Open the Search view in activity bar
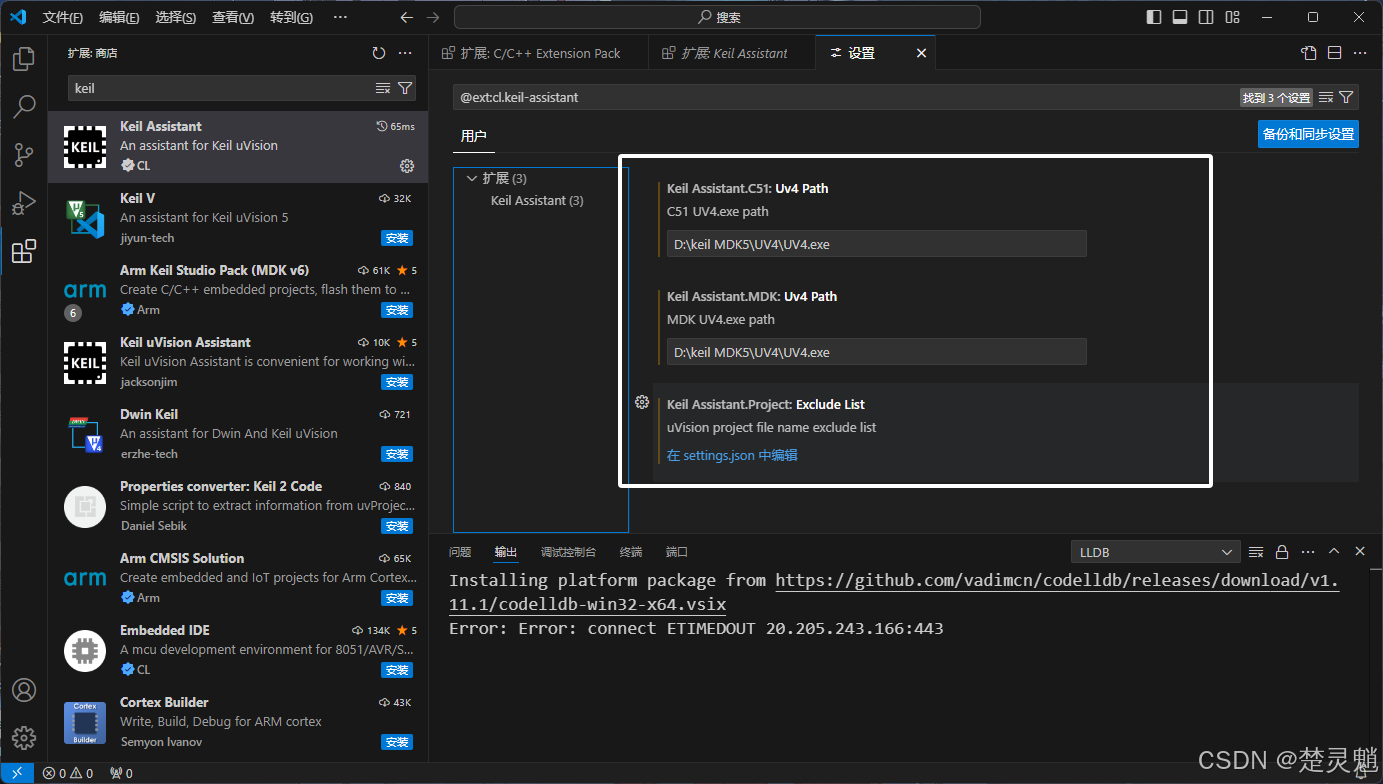The image size is (1383, 784). [x=24, y=107]
